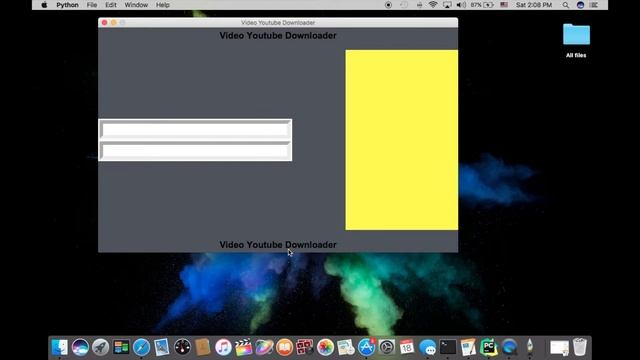Open the Apple menu
Screen dimensions: 640x360
pos(44,5)
